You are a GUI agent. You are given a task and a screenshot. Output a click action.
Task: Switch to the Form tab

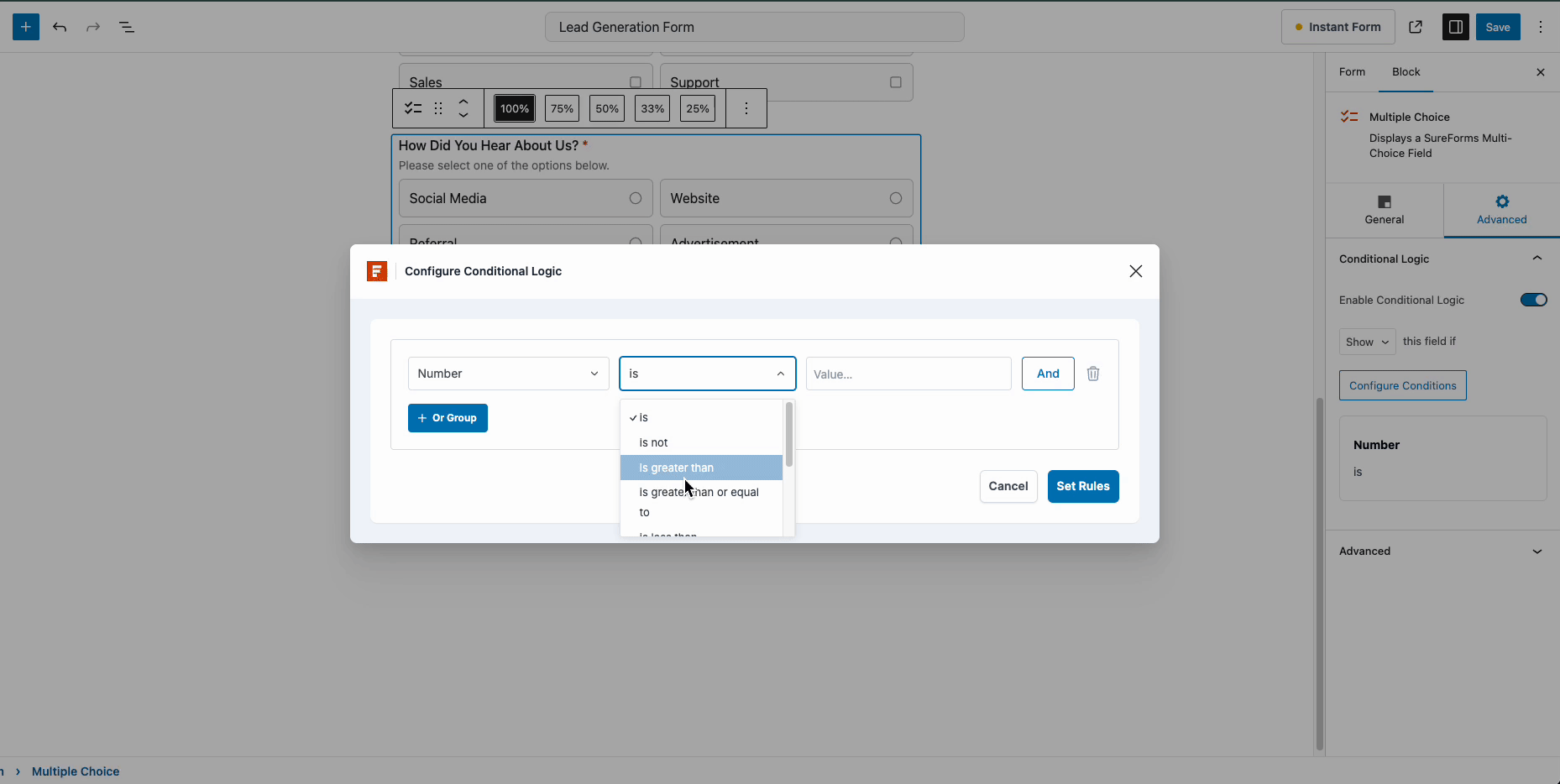[x=1352, y=72]
